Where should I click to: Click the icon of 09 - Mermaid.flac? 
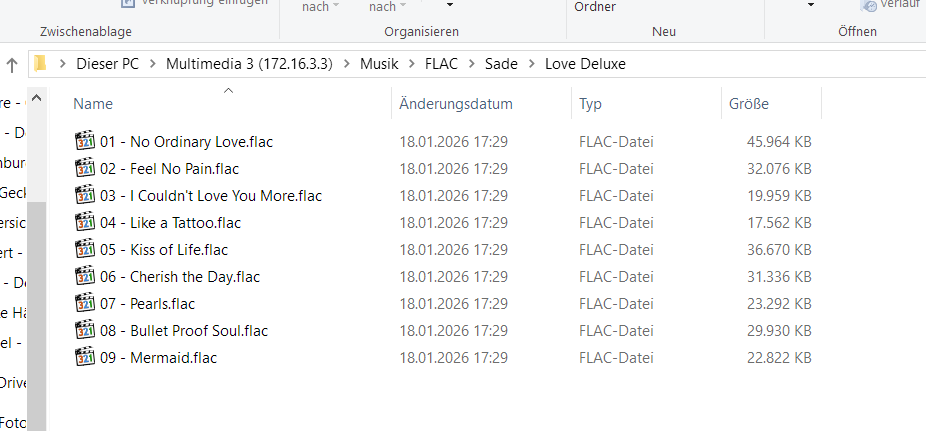[x=84, y=357]
